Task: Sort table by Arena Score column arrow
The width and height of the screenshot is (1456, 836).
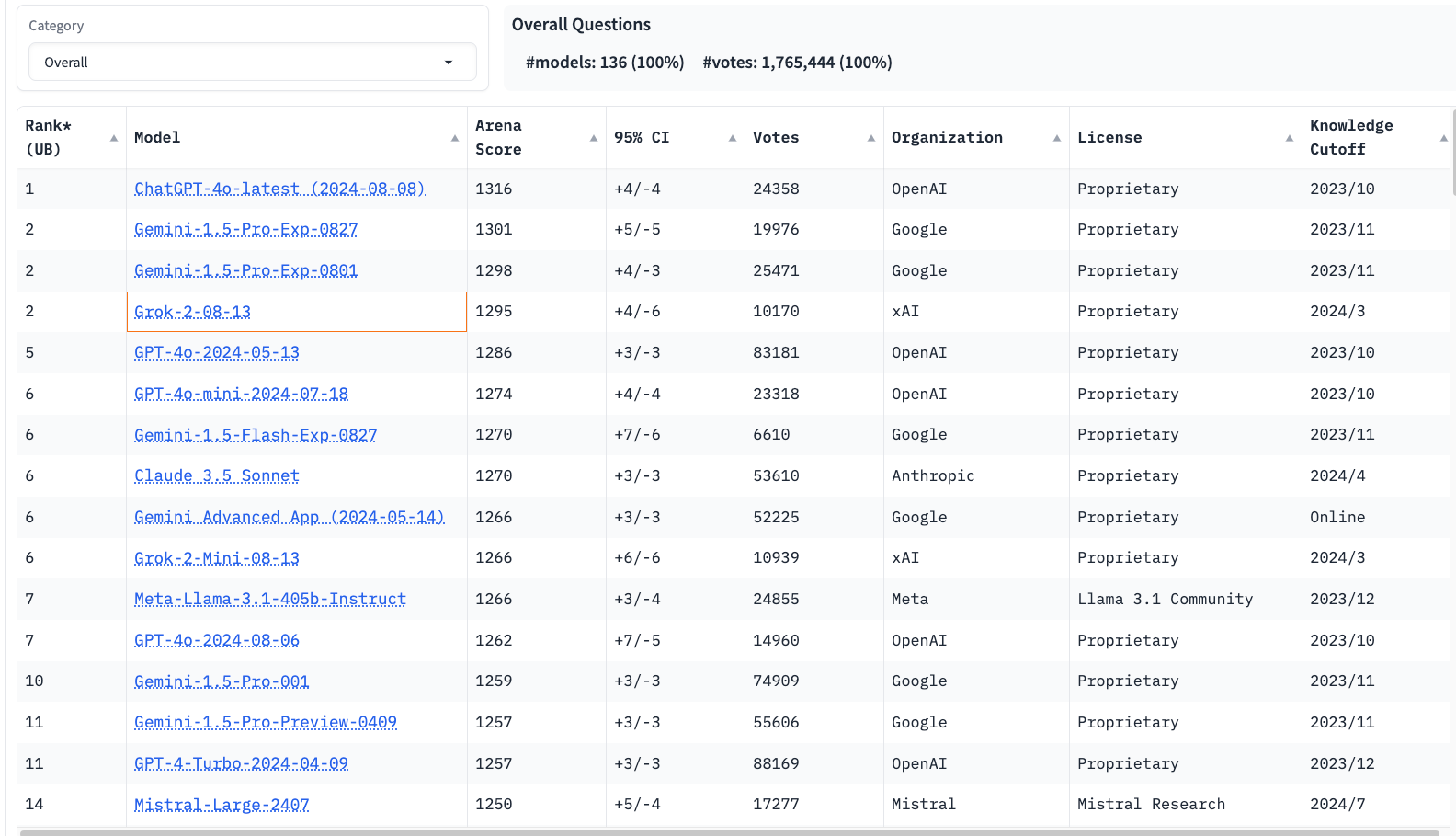Action: click(594, 138)
